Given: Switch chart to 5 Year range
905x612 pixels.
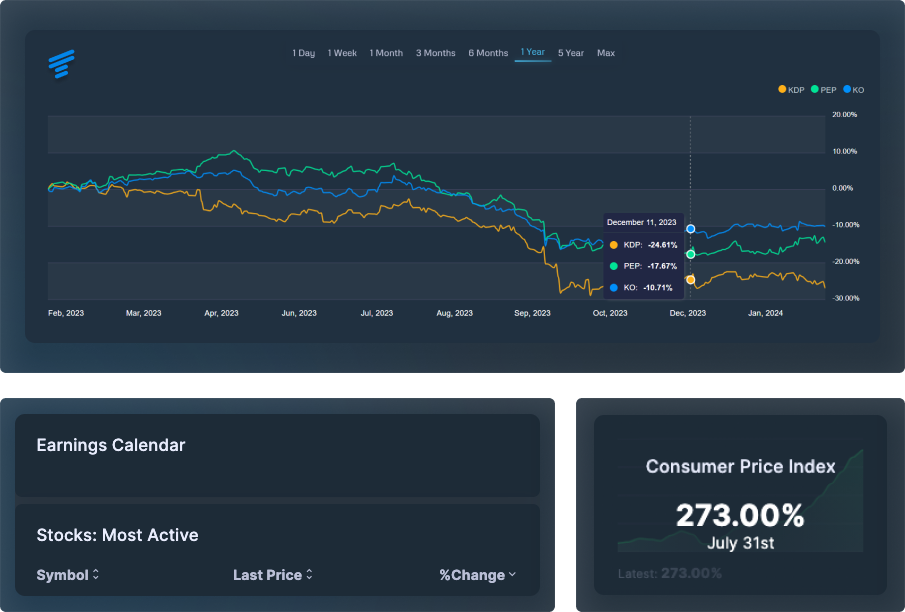Looking at the screenshot, I should [x=571, y=53].
